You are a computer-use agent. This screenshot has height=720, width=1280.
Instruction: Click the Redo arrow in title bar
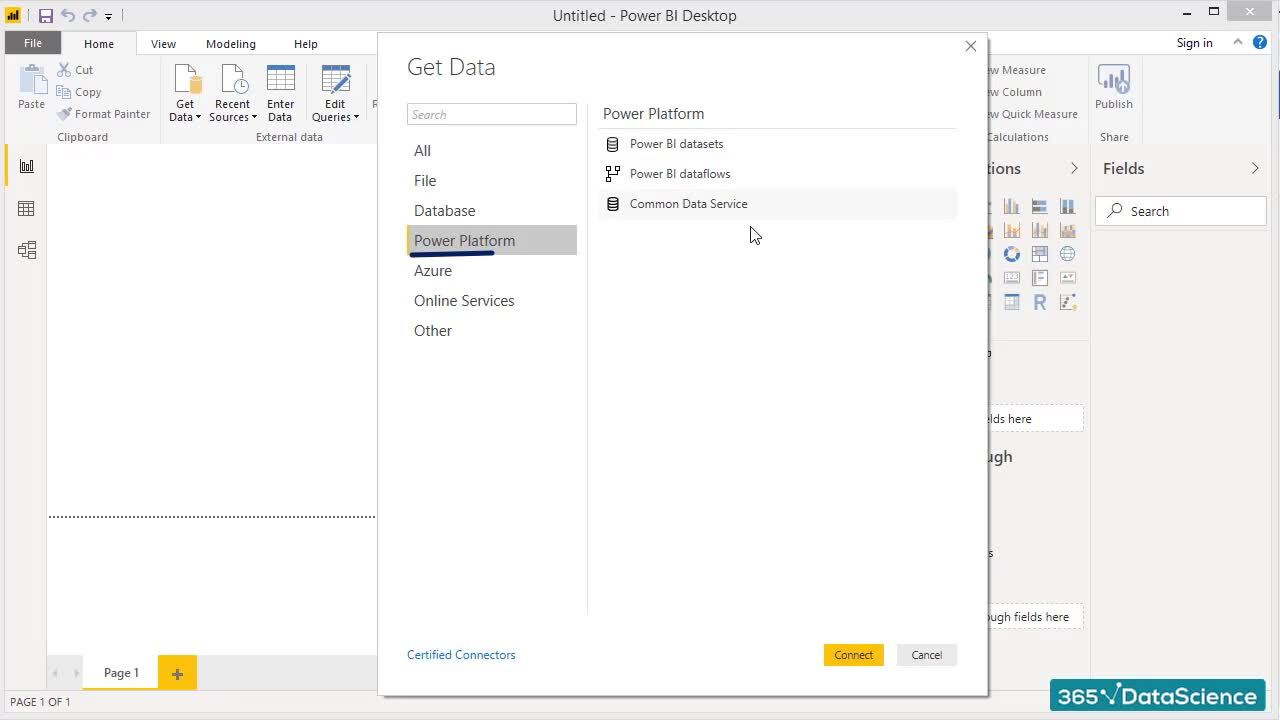point(89,16)
